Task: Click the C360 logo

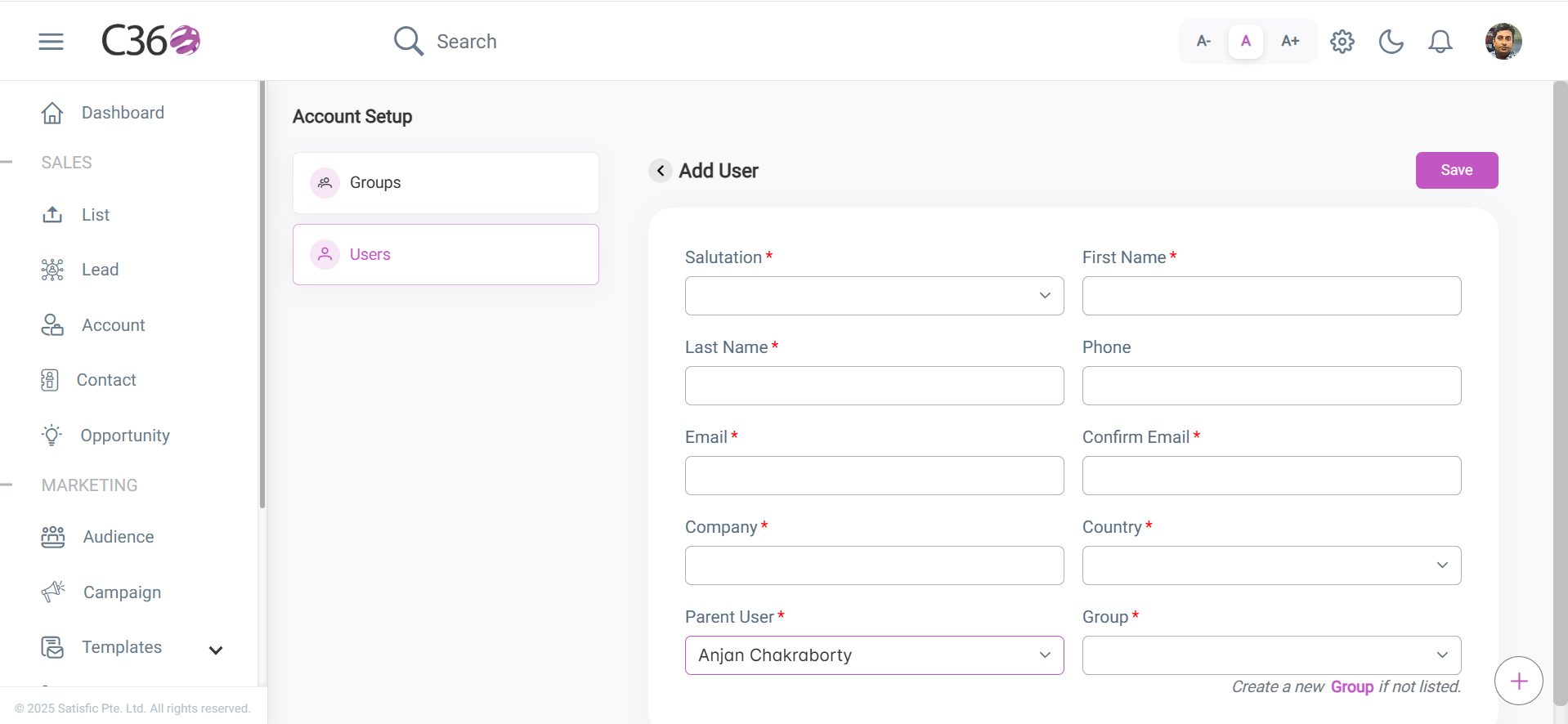Action: 151,41
